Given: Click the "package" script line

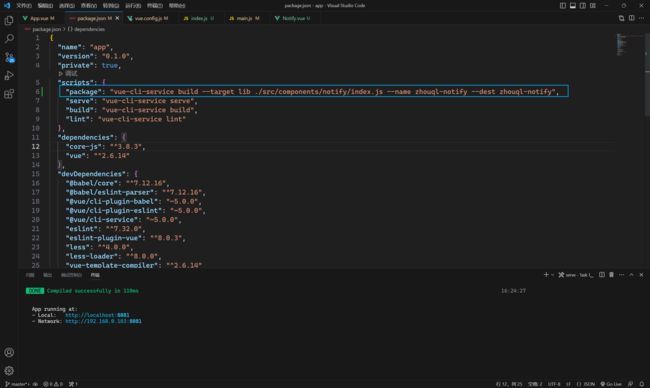Looking at the screenshot, I should tap(314, 92).
